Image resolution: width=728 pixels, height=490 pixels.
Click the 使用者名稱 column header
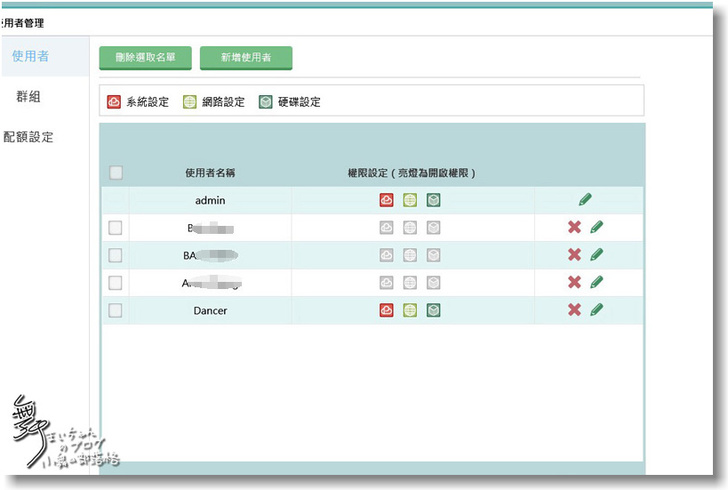coord(210,173)
